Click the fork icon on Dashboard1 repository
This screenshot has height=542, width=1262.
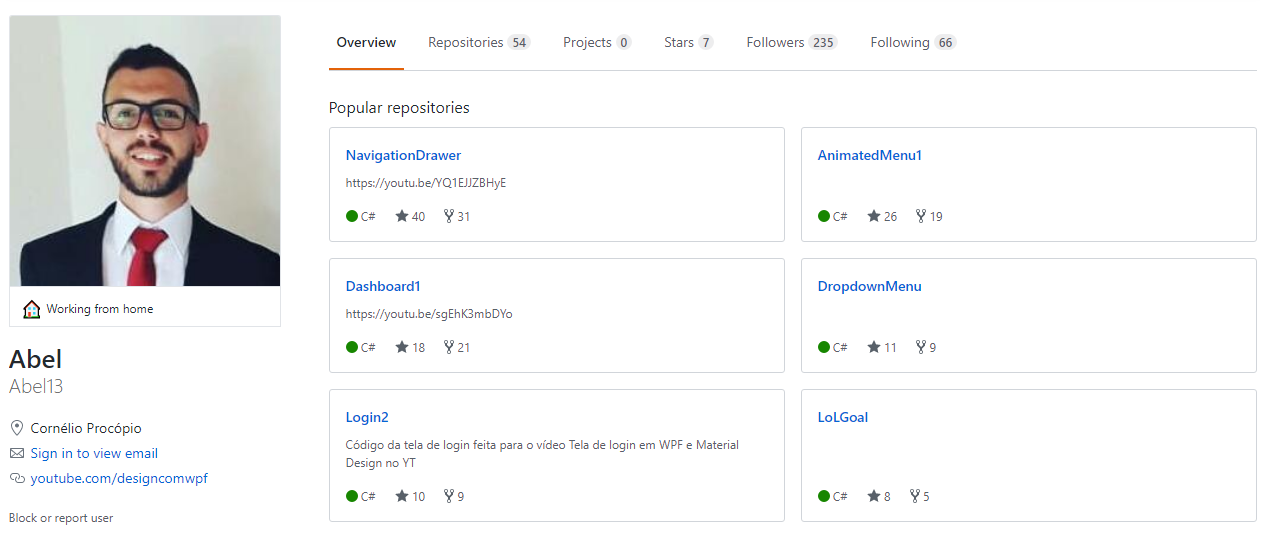coord(449,347)
